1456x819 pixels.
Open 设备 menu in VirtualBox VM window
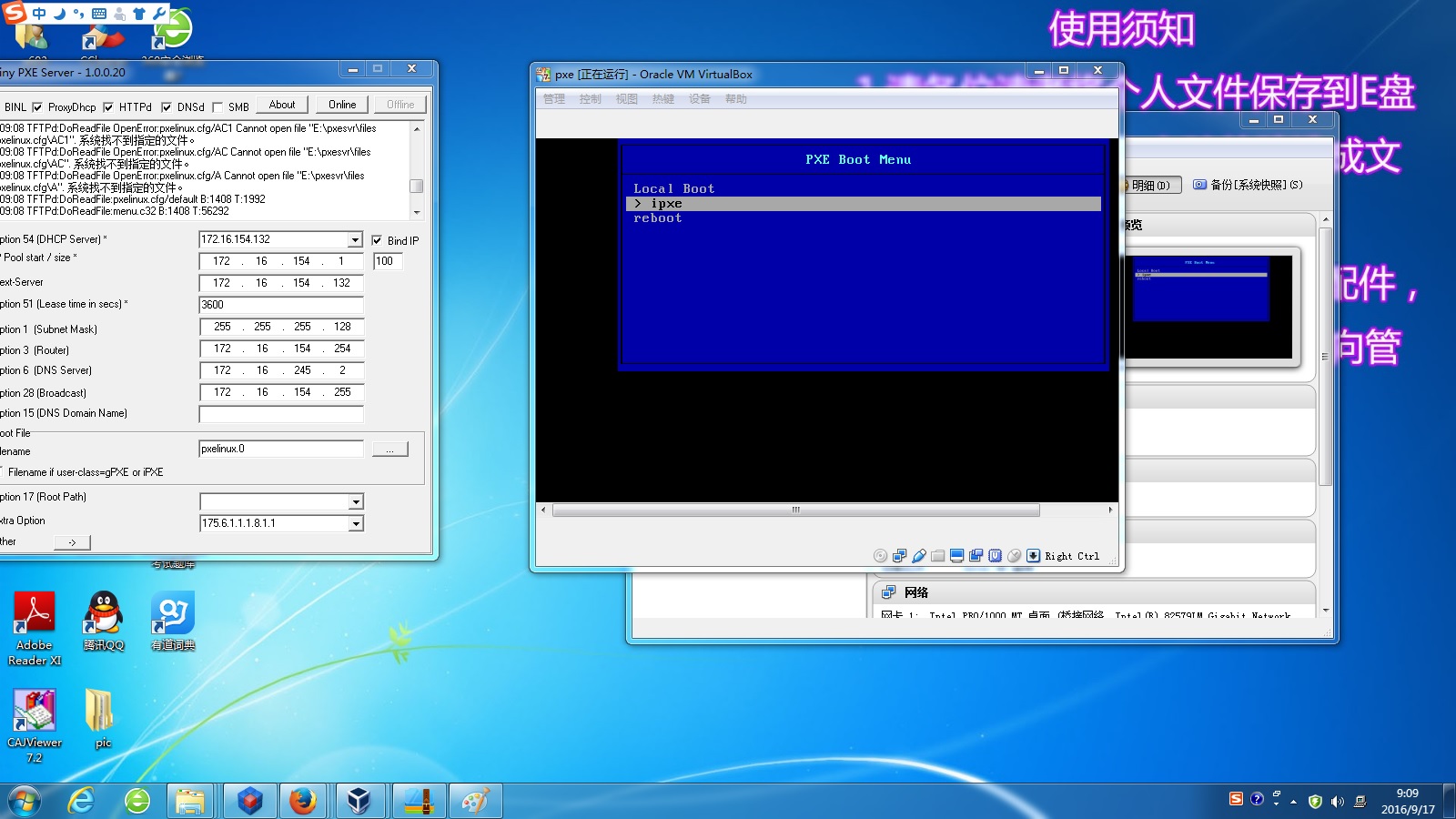[700, 99]
